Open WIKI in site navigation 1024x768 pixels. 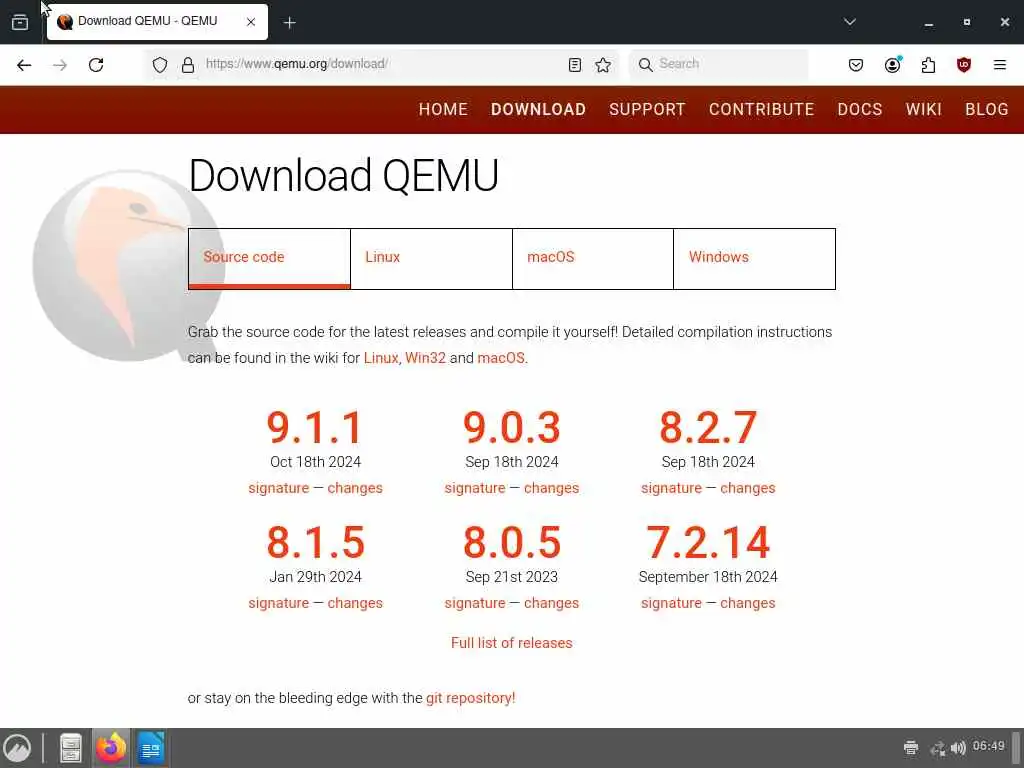coord(923,109)
